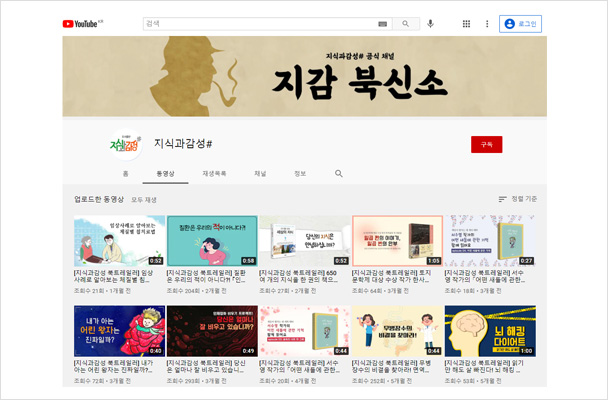
Task: Click title '토지문학제 대상 수상 작가'
Action: click(392, 276)
